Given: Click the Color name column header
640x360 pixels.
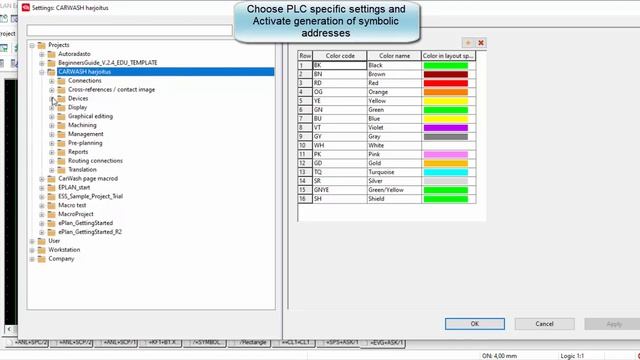Looking at the screenshot, I should coord(394,56).
